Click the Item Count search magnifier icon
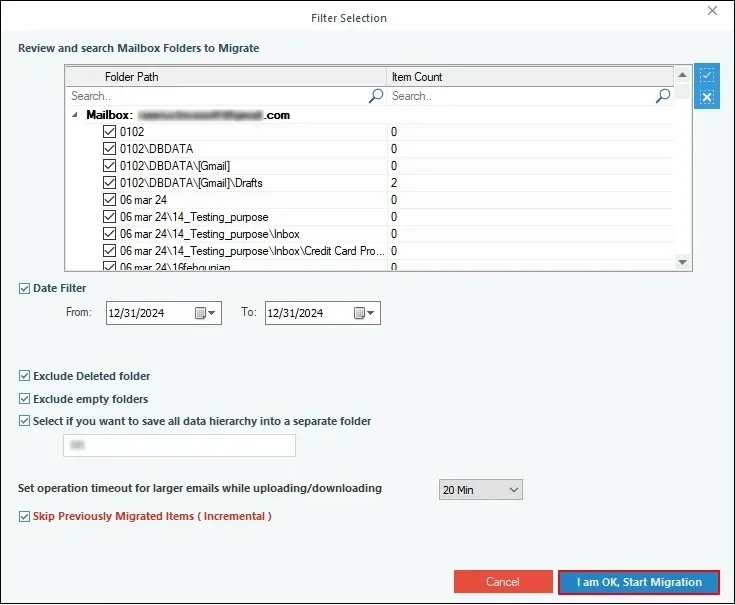 click(662, 96)
